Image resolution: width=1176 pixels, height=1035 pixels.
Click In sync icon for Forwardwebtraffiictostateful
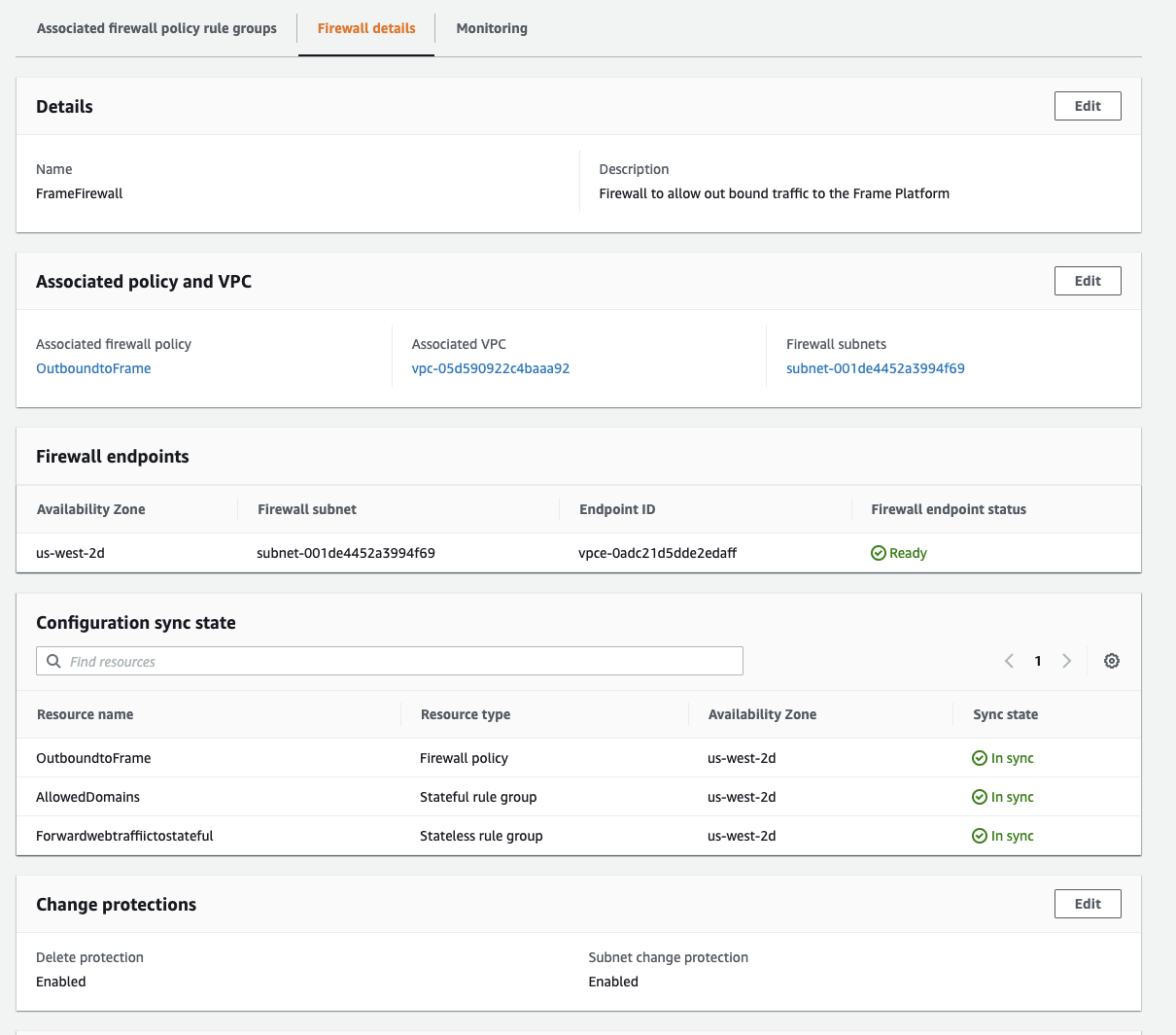[x=980, y=836]
